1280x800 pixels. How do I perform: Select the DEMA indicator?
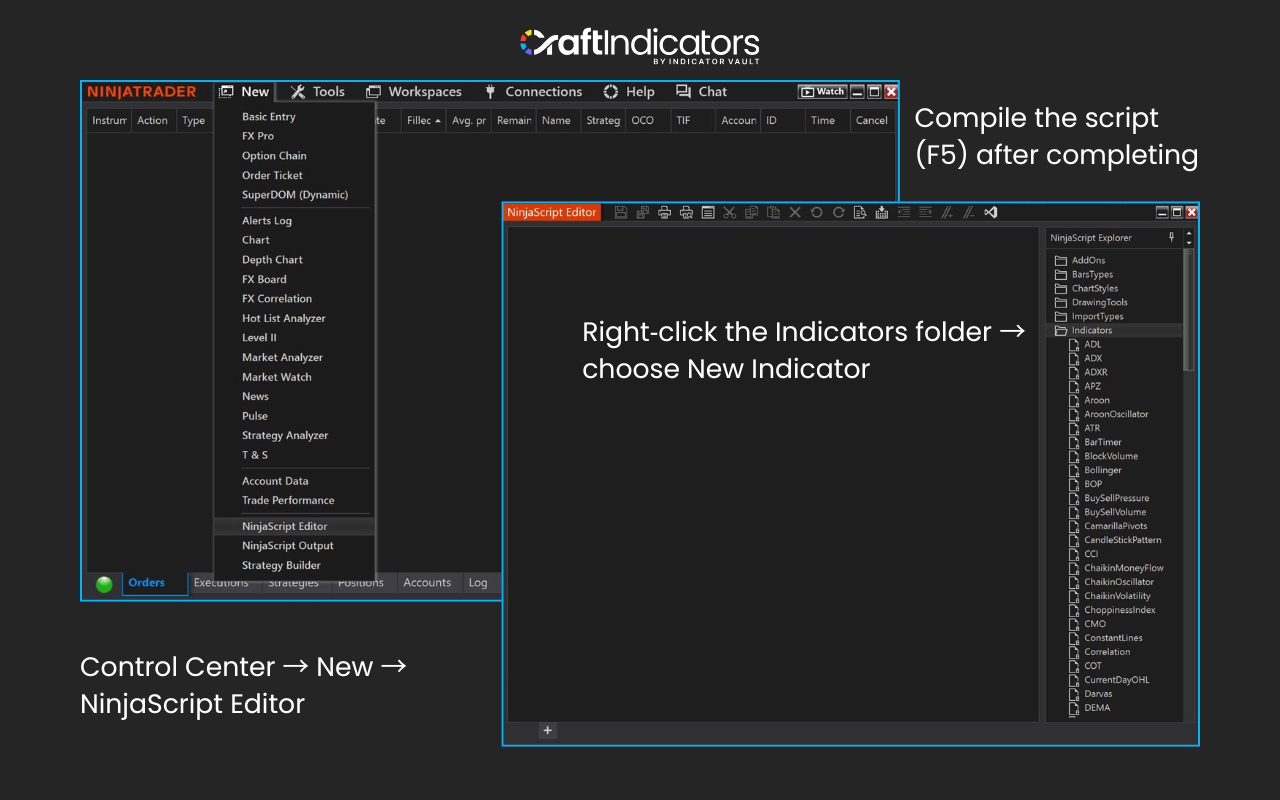coord(1097,708)
